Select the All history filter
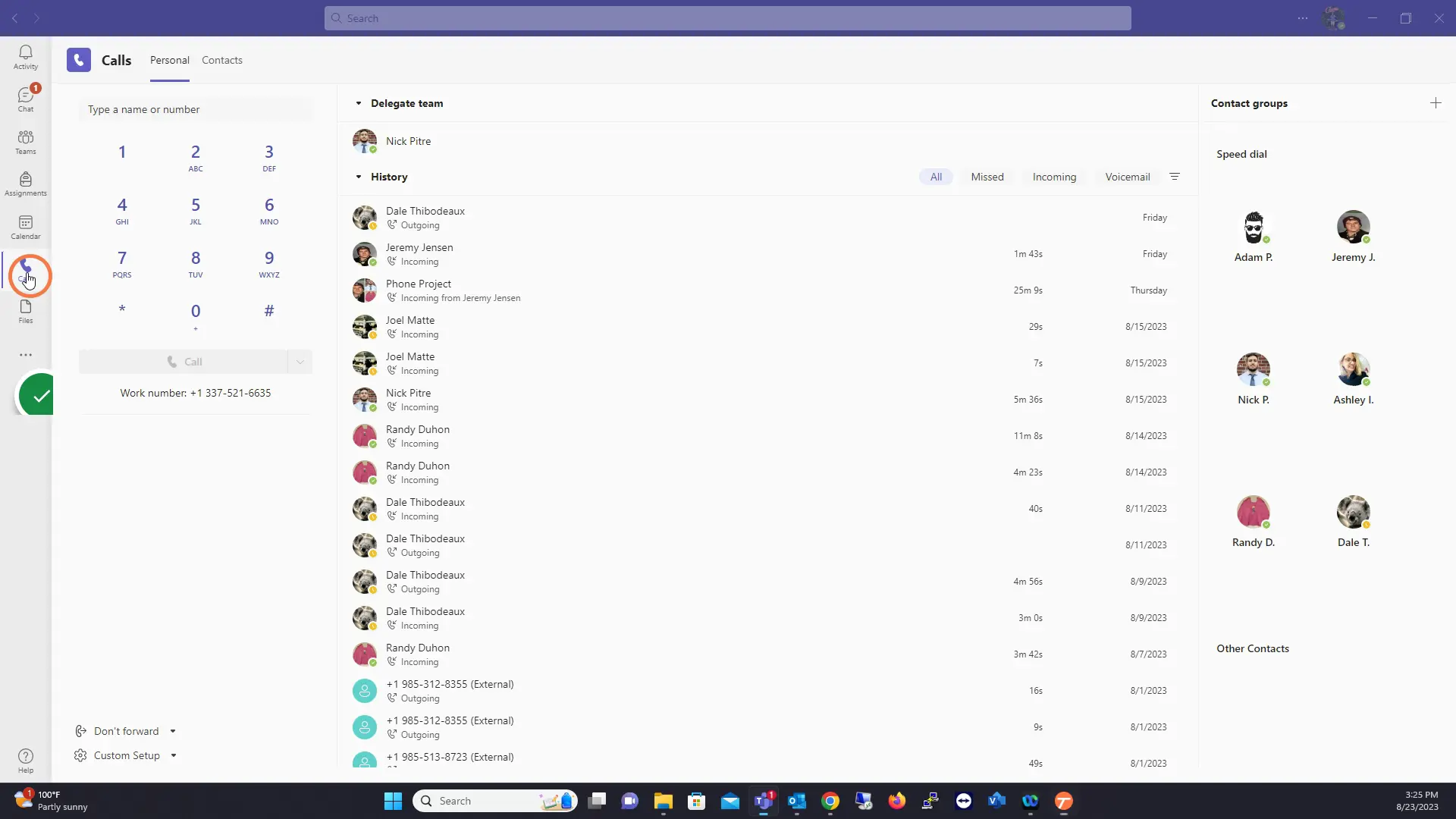Screen dimensions: 1456x819 936,177
